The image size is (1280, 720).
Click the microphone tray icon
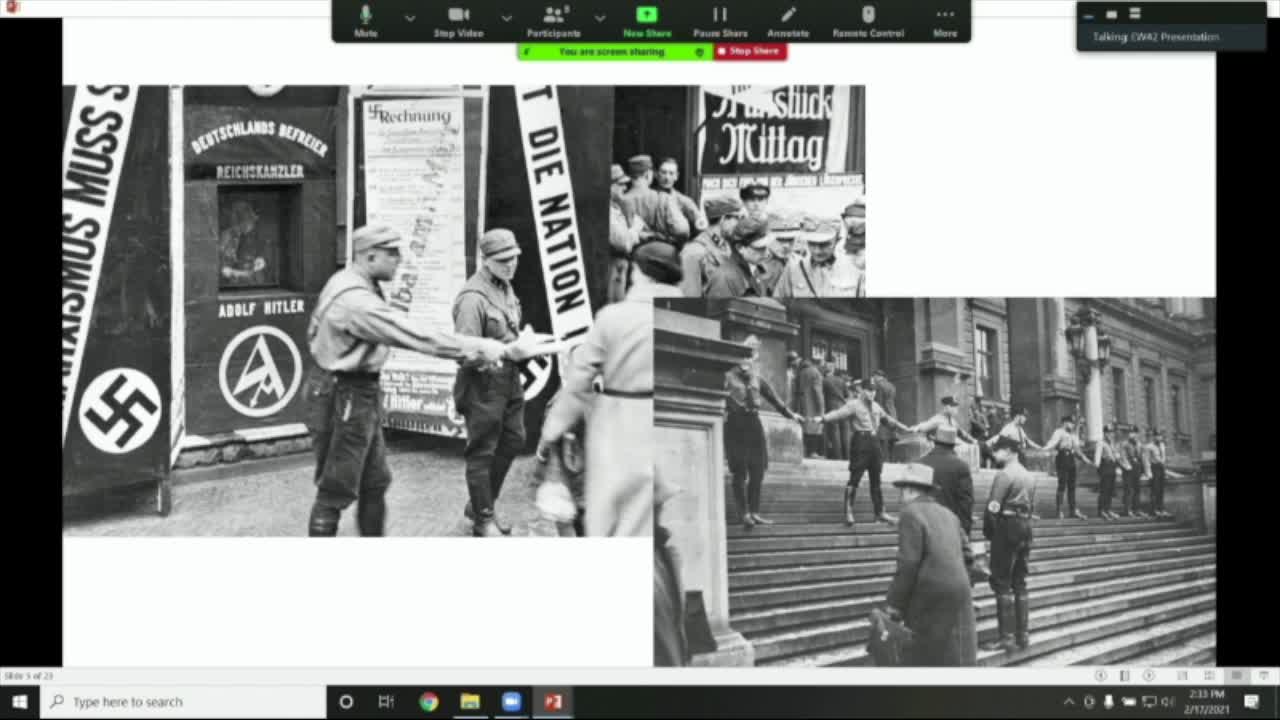pyautogui.click(x=1108, y=702)
